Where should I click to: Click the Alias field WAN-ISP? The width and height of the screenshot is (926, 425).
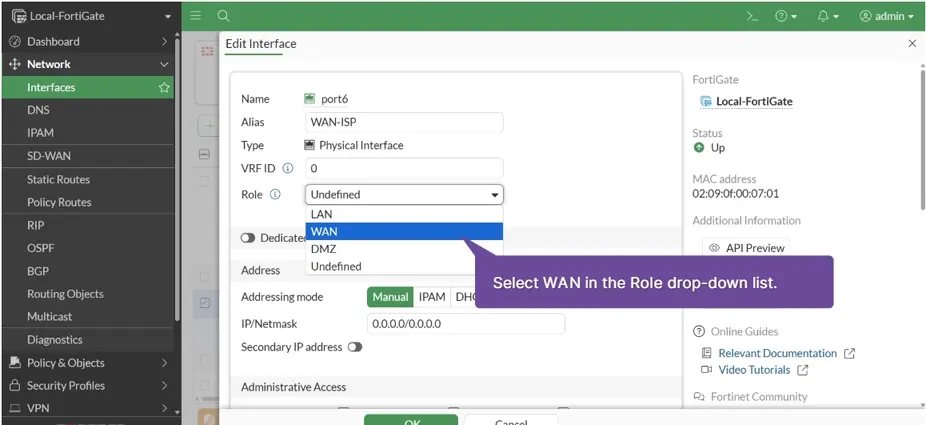[405, 122]
